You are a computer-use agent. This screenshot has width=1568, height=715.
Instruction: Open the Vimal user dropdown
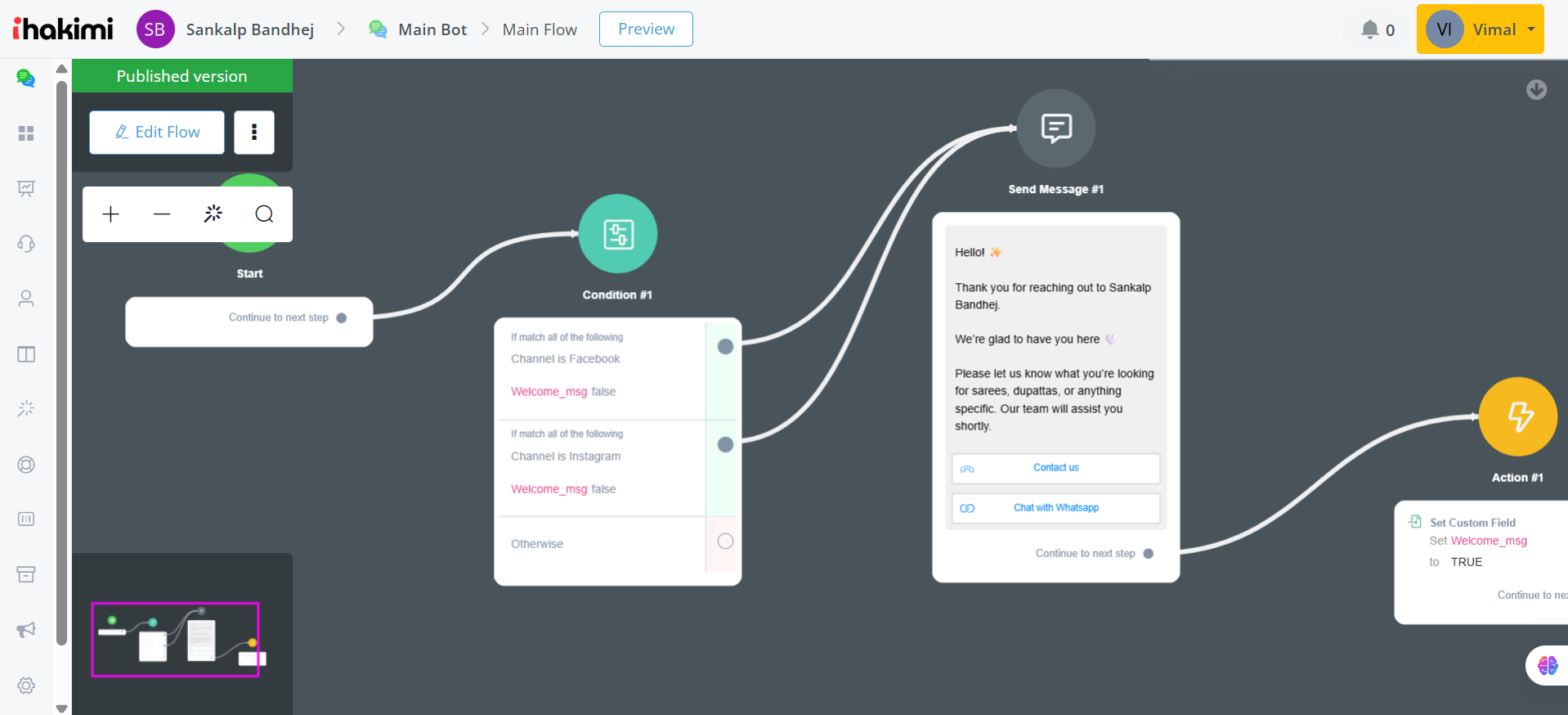1481,29
